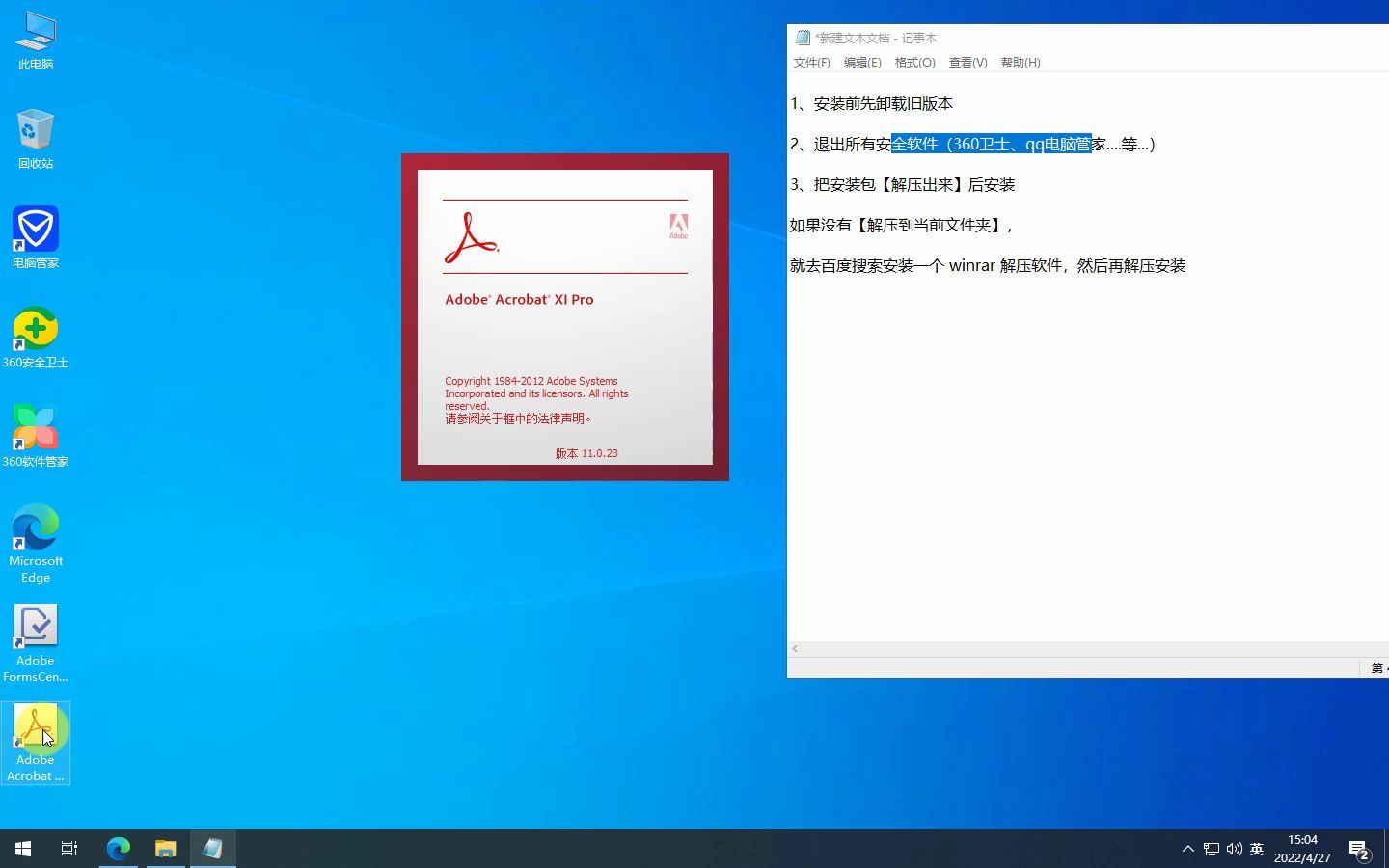Image resolution: width=1389 pixels, height=868 pixels.
Task: Select the Adobe Acrobat desktop shortcut
Action: pos(36,743)
